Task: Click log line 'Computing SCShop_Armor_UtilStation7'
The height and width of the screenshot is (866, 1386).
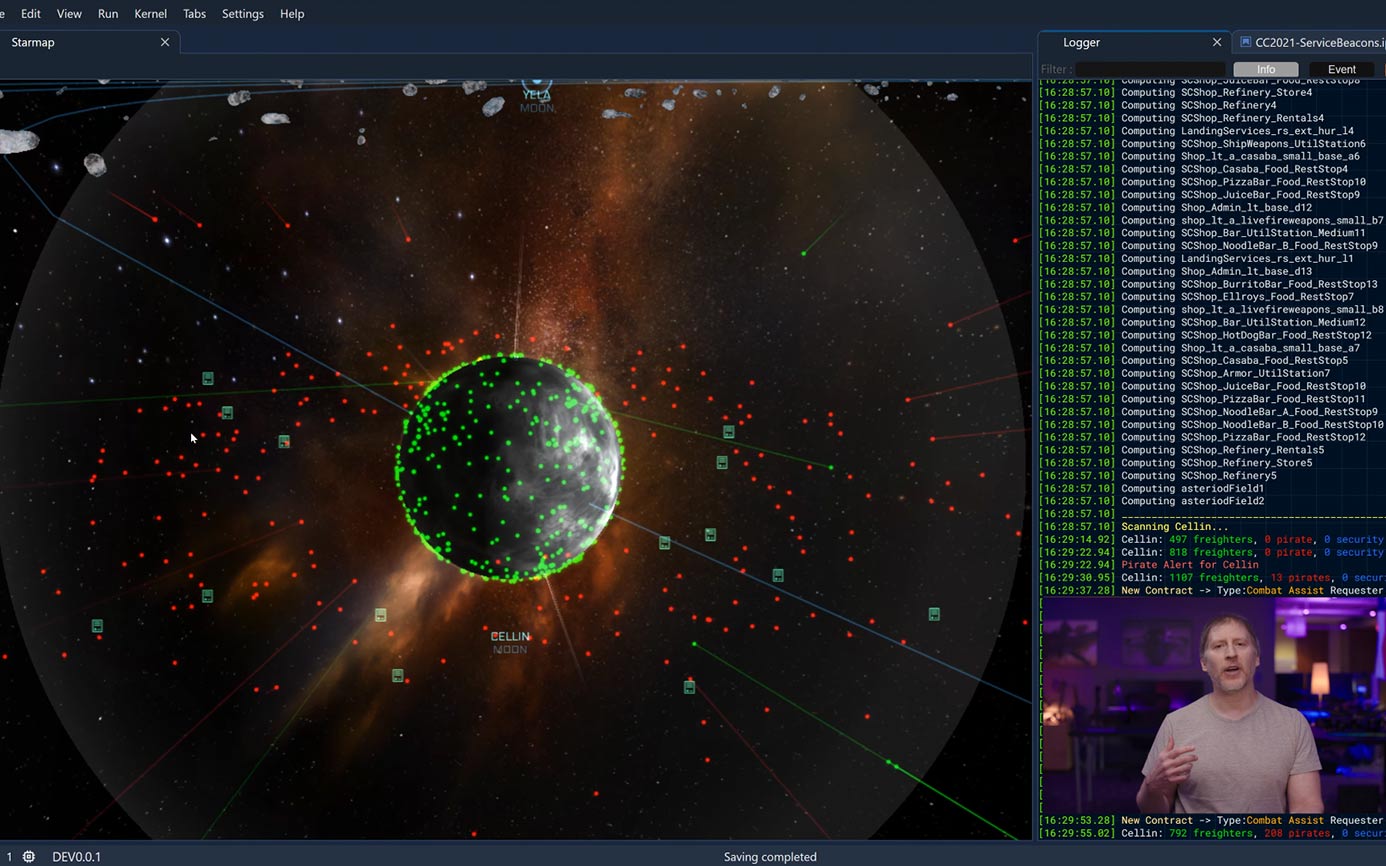Action: click(1226, 374)
